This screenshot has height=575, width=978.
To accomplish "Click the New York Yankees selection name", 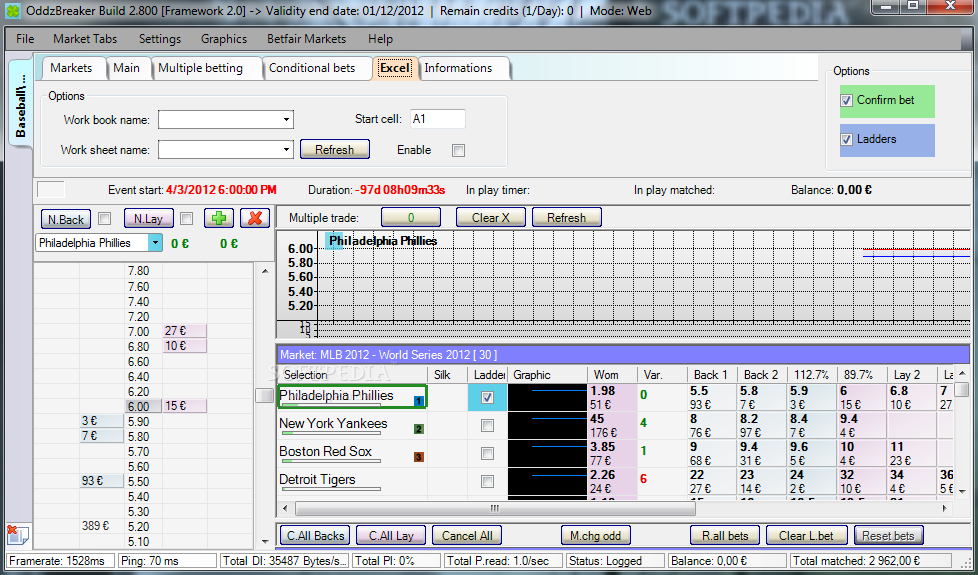I will tap(333, 423).
